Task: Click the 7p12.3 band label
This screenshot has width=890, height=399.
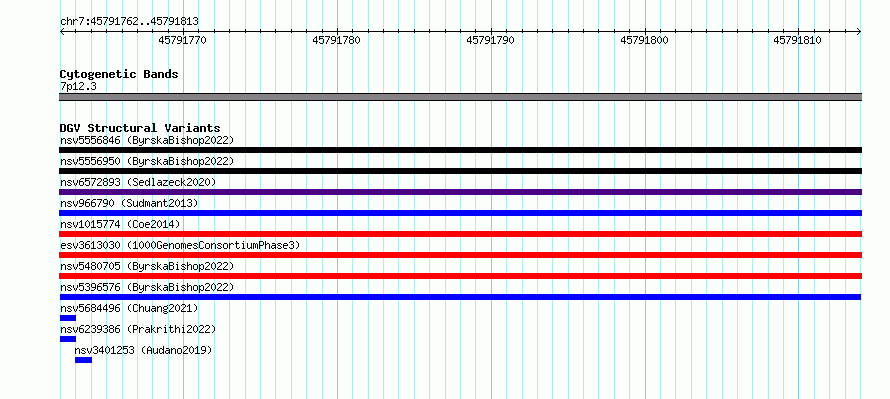Action: click(78, 86)
